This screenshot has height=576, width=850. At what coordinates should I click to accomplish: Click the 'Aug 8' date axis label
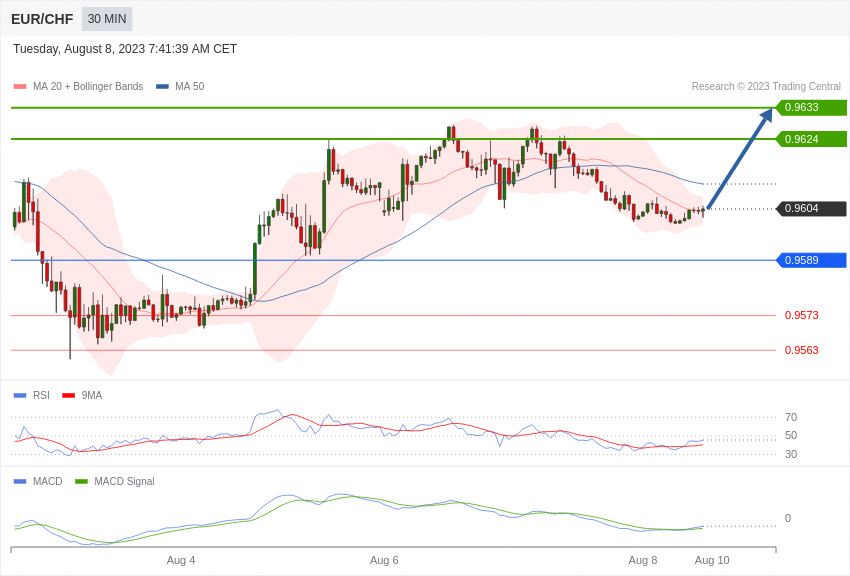click(x=643, y=560)
